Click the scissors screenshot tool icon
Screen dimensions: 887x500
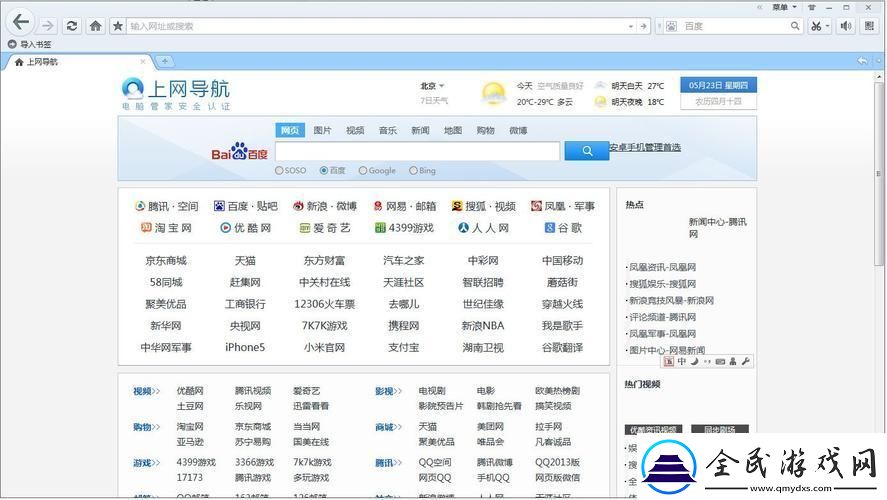click(x=816, y=26)
